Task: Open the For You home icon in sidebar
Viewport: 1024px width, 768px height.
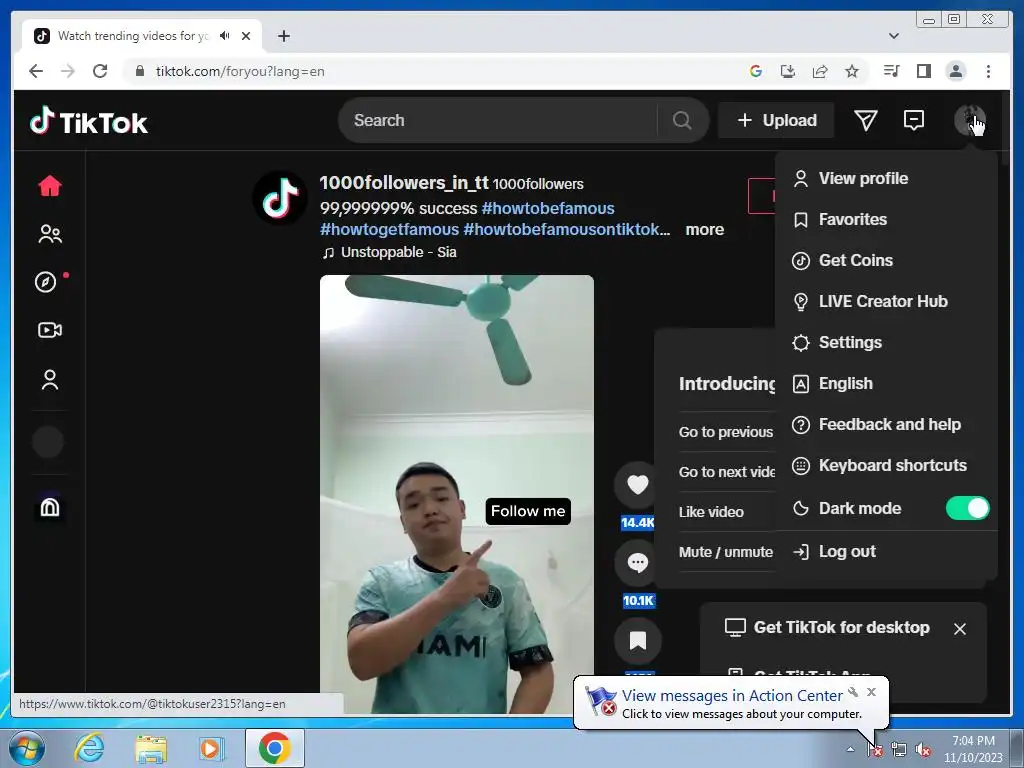Action: tap(50, 186)
